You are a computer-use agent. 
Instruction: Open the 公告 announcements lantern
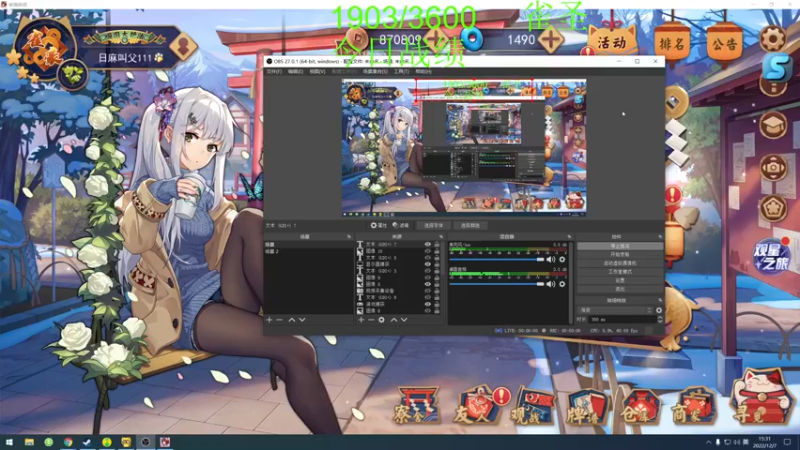point(724,44)
